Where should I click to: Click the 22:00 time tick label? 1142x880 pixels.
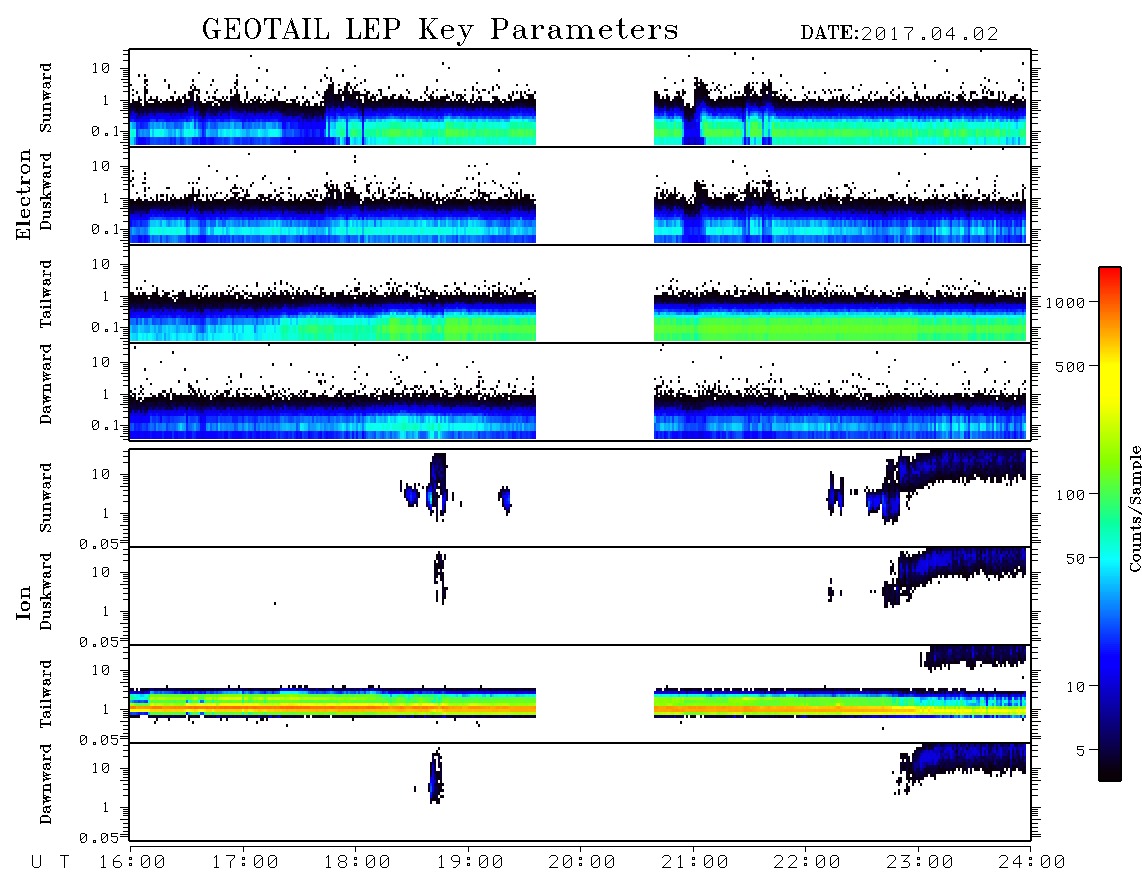coord(807,862)
